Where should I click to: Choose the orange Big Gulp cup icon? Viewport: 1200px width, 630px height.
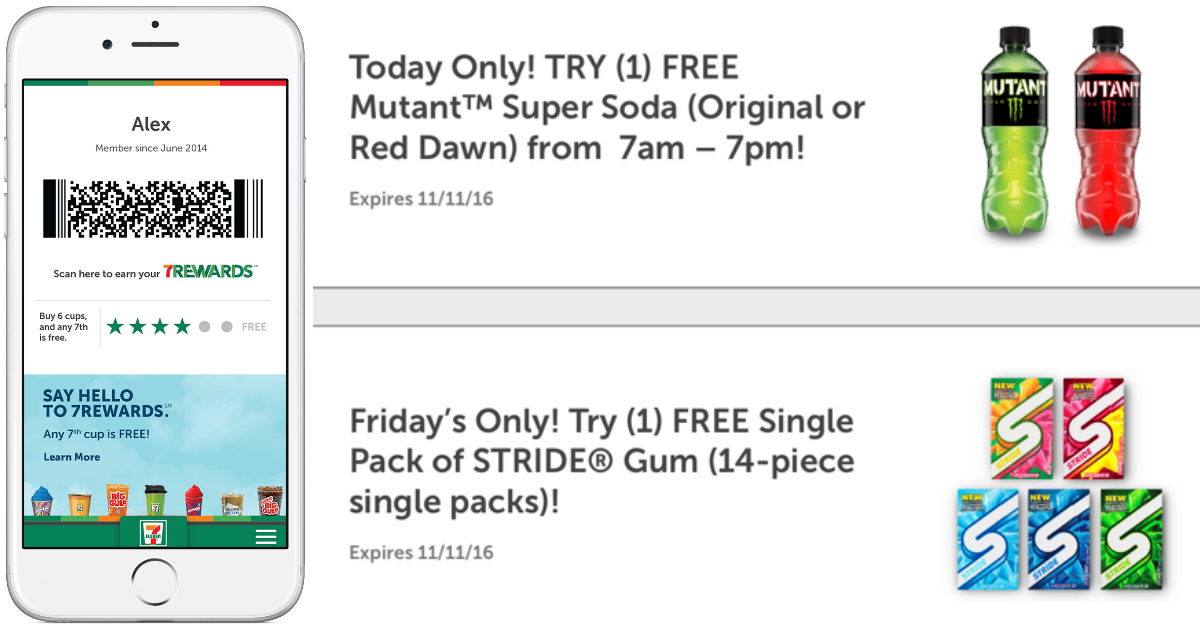(x=117, y=500)
